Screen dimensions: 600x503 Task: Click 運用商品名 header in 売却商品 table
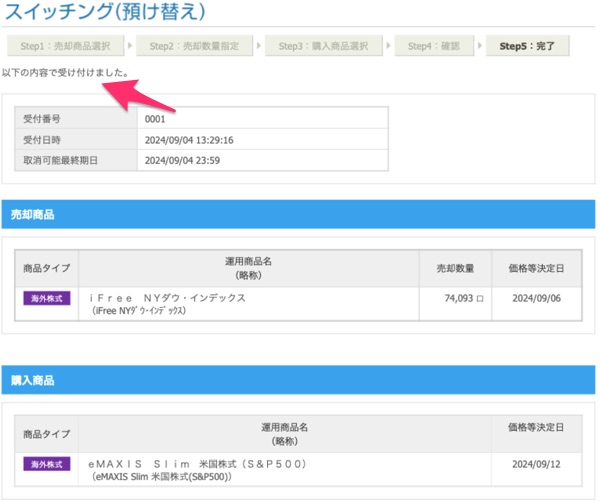click(x=248, y=269)
